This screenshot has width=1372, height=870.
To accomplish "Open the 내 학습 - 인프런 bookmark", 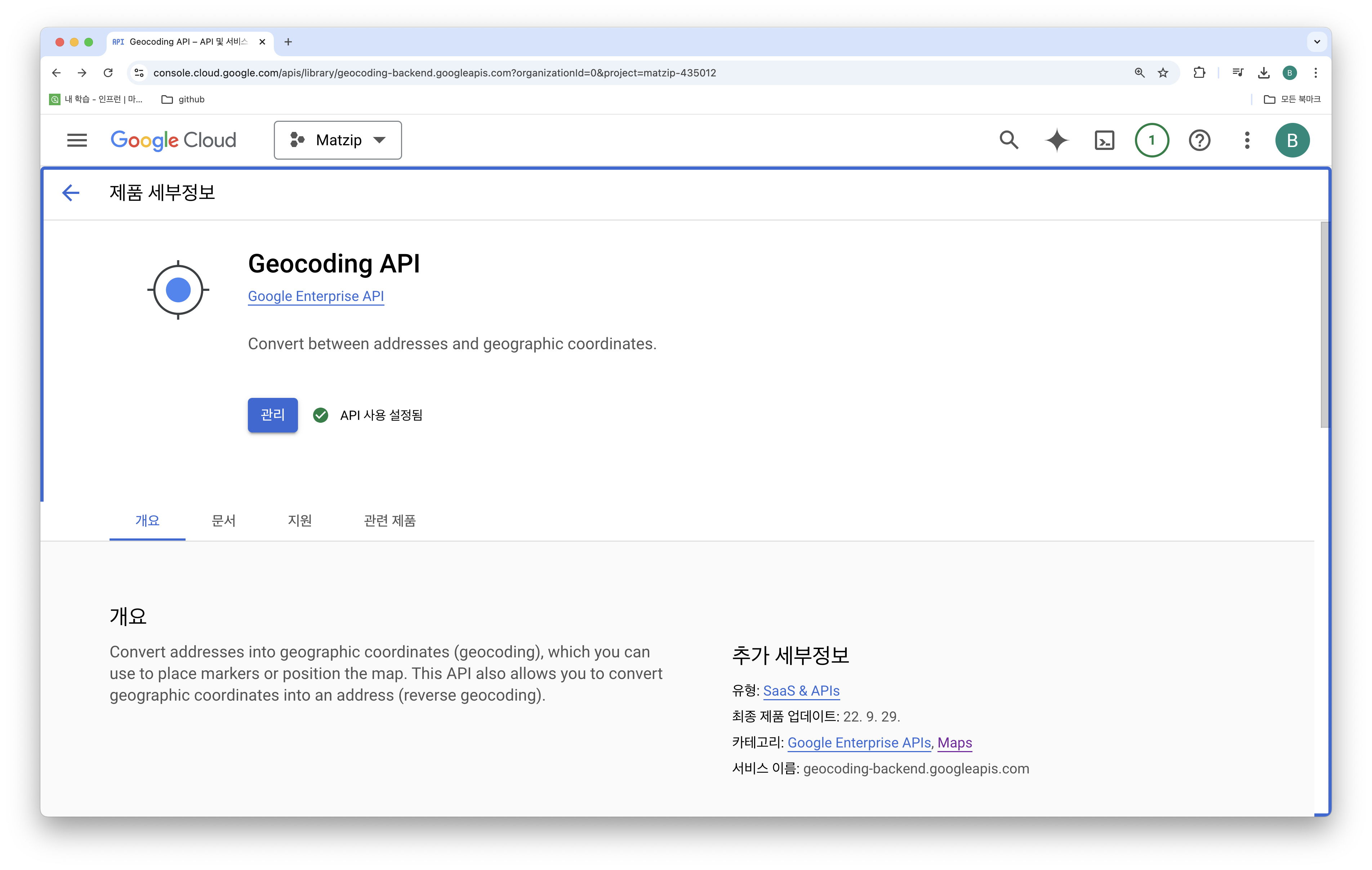I will point(96,99).
